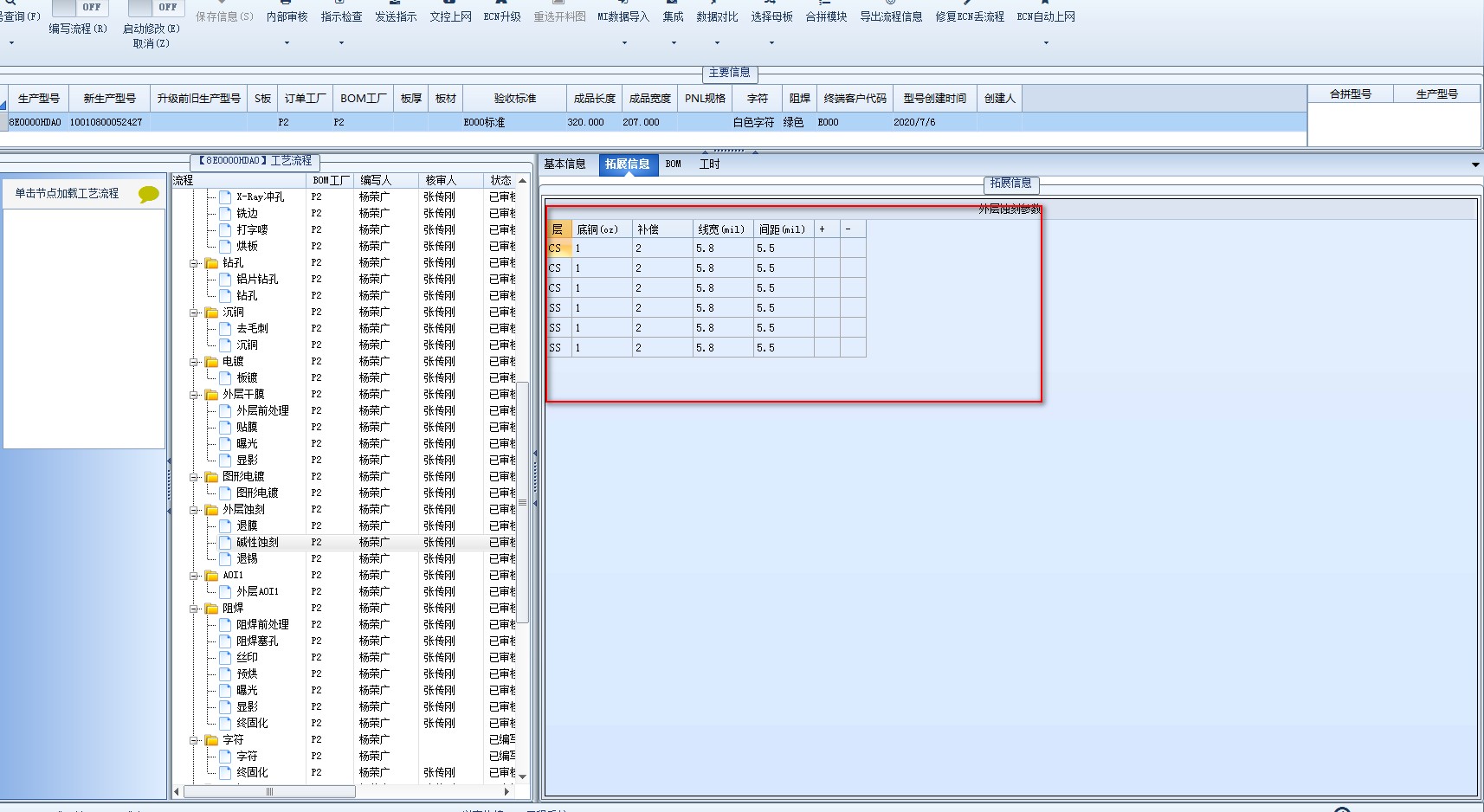Click the folder icon beside 字符 group

[211, 739]
